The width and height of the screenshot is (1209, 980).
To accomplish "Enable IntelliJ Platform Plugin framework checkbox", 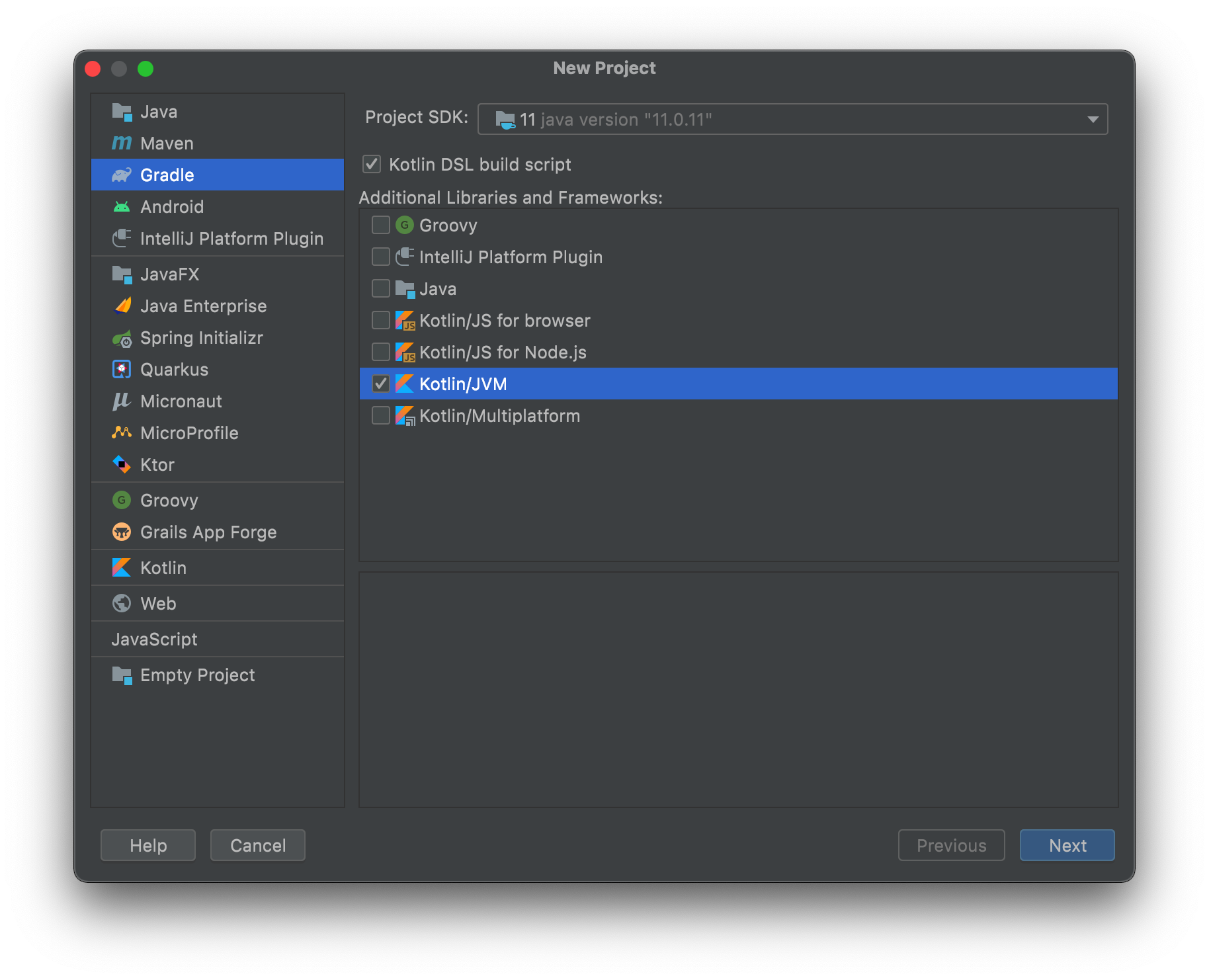I will 381,257.
